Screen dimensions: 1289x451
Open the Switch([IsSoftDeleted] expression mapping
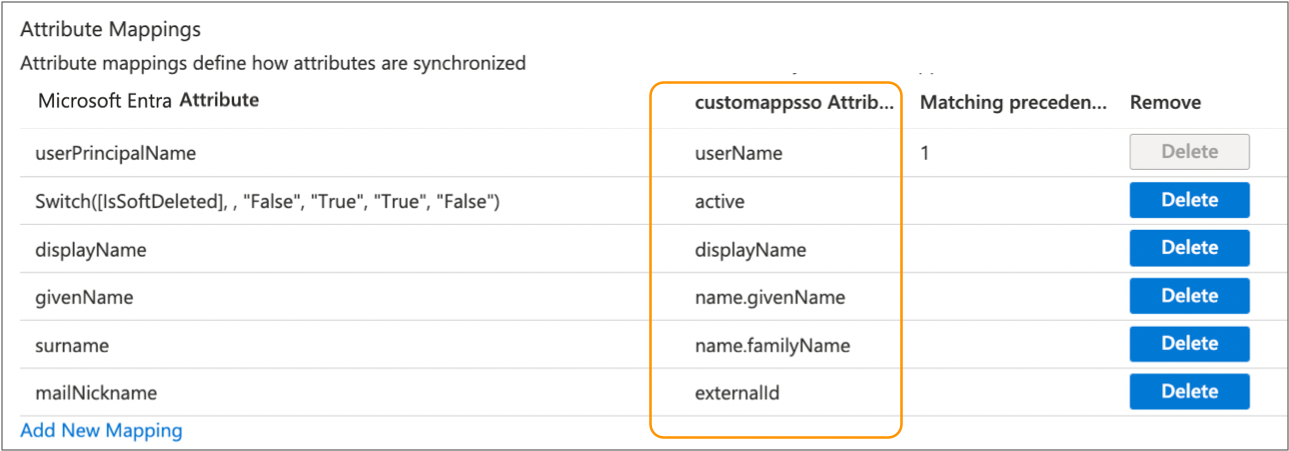coord(267,202)
